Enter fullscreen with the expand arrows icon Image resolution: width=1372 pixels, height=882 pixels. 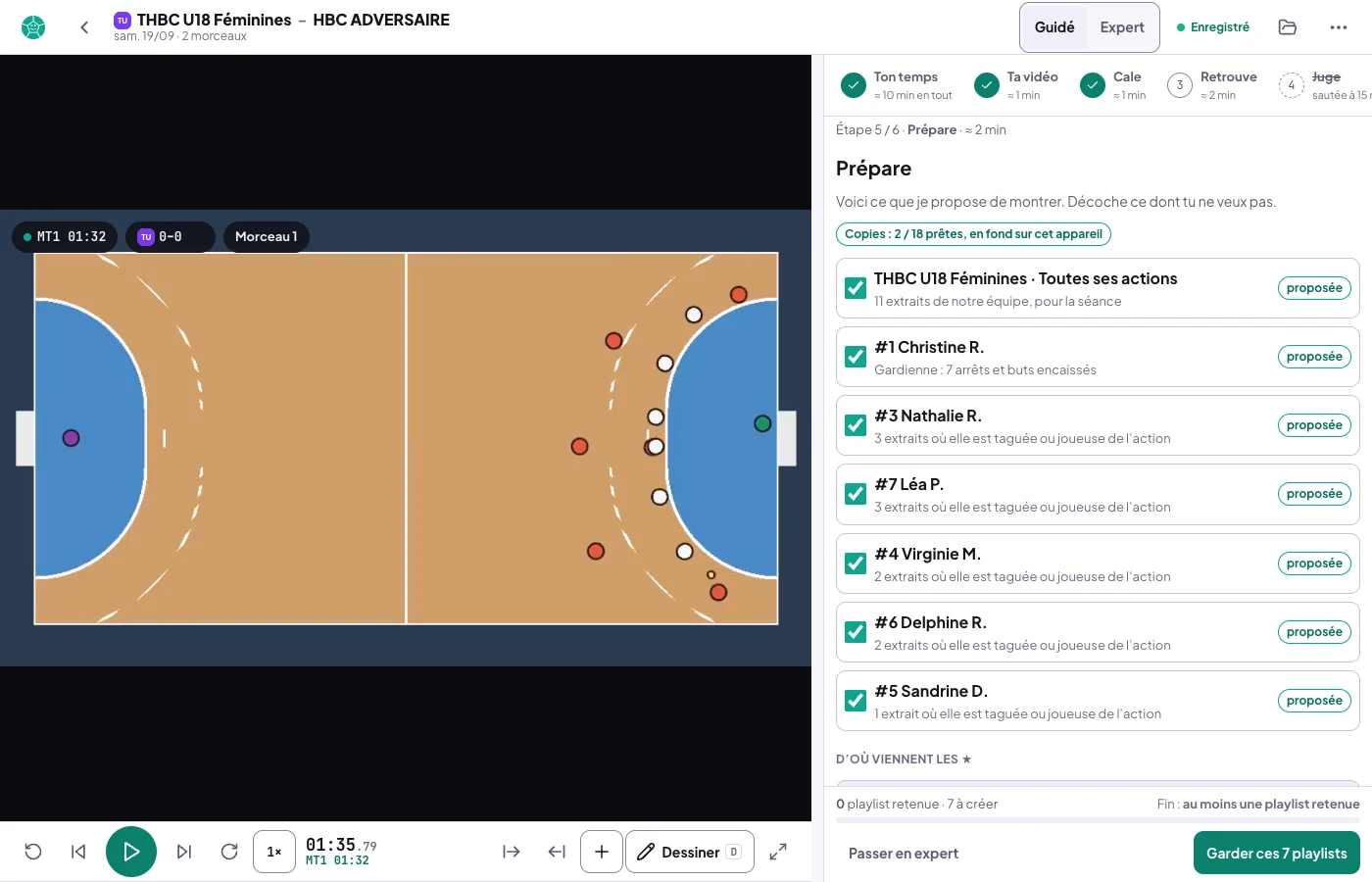pos(778,852)
